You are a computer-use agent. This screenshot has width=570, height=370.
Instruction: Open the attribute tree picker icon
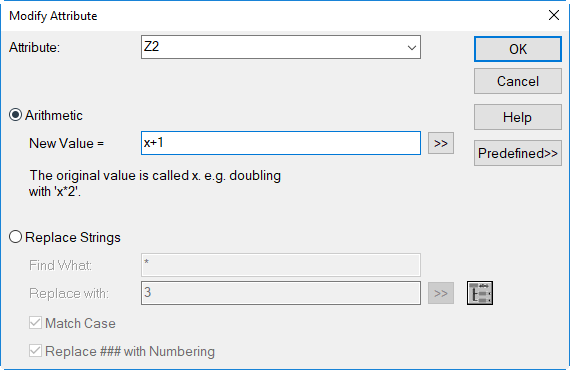coord(480,293)
